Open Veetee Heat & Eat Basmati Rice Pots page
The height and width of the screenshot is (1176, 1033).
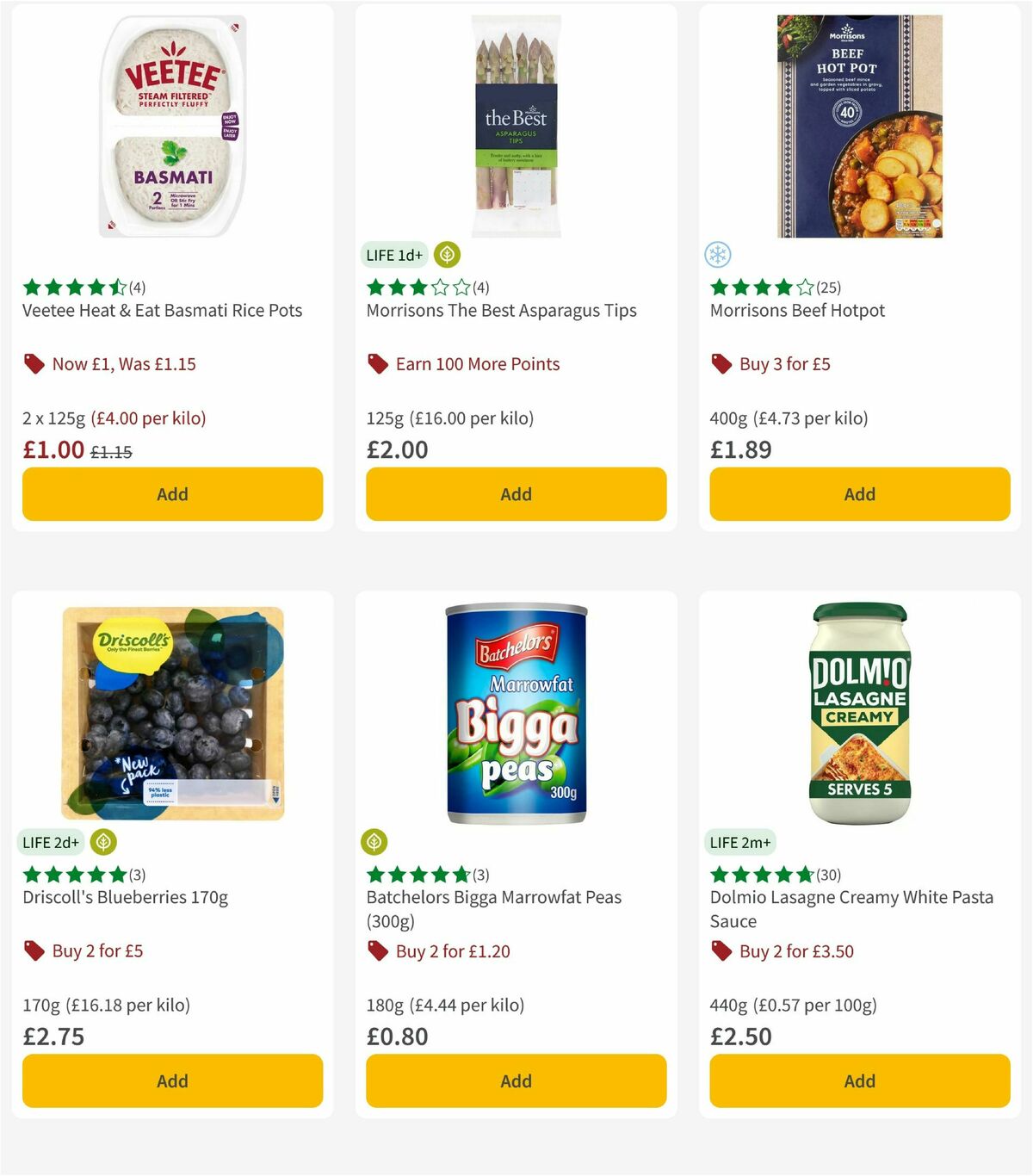pyautogui.click(x=162, y=311)
